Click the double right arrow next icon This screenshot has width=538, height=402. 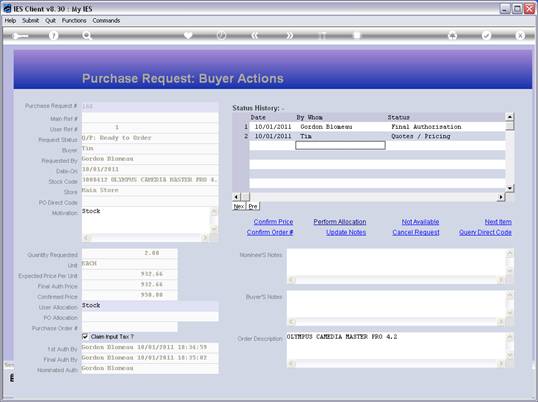[x=289, y=36]
